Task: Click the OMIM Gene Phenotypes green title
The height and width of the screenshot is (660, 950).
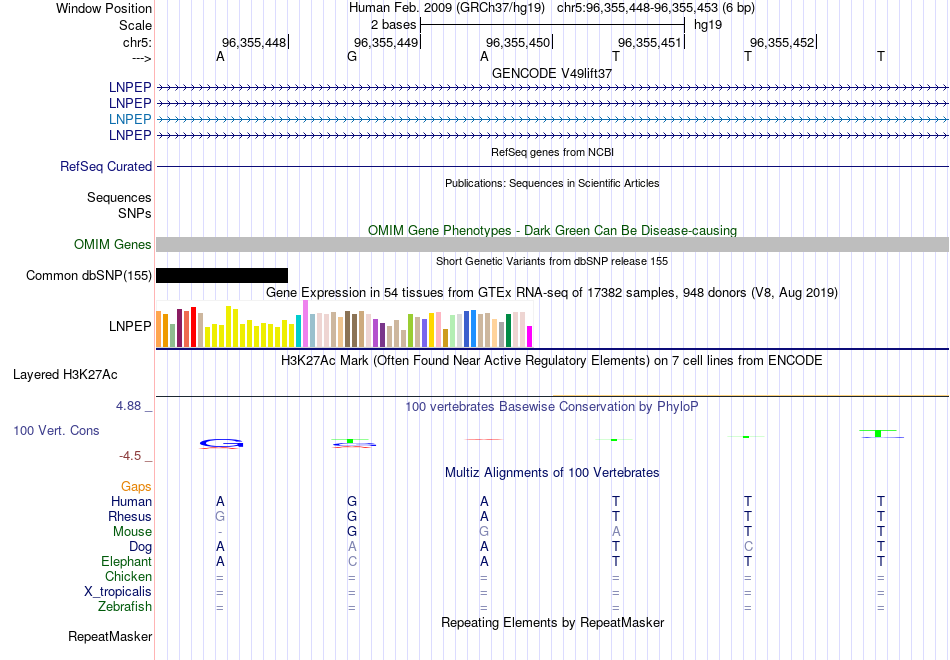Action: tap(552, 230)
